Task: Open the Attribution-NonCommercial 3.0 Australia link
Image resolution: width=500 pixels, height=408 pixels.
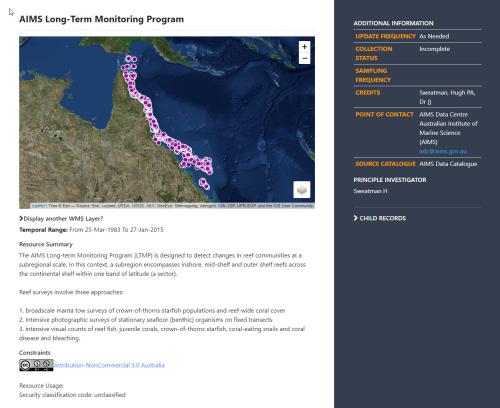Action: tap(109, 365)
